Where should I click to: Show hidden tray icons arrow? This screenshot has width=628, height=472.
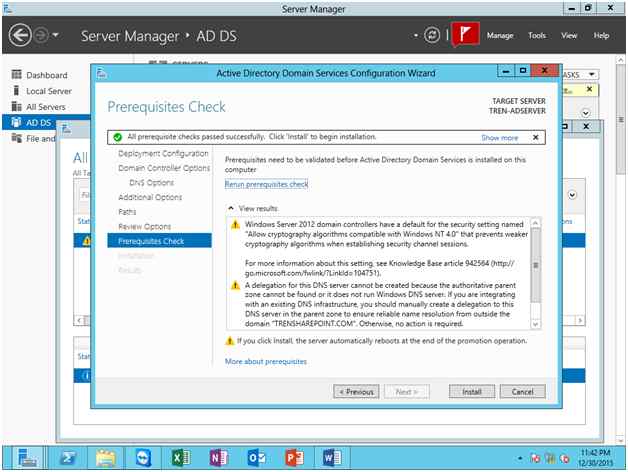point(519,458)
